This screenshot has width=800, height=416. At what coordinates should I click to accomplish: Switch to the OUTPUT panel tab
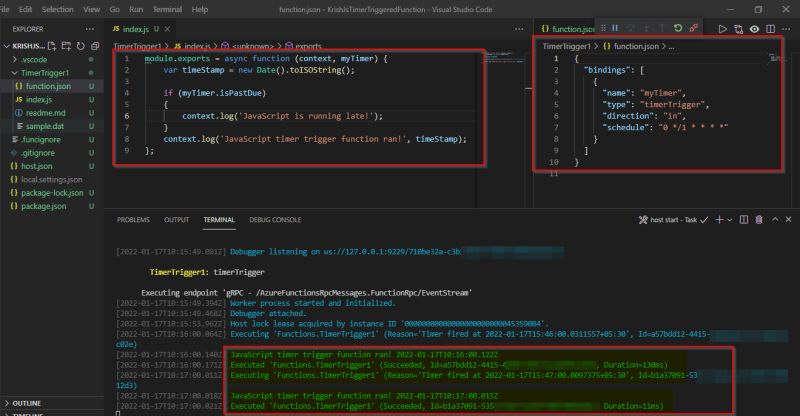177,220
